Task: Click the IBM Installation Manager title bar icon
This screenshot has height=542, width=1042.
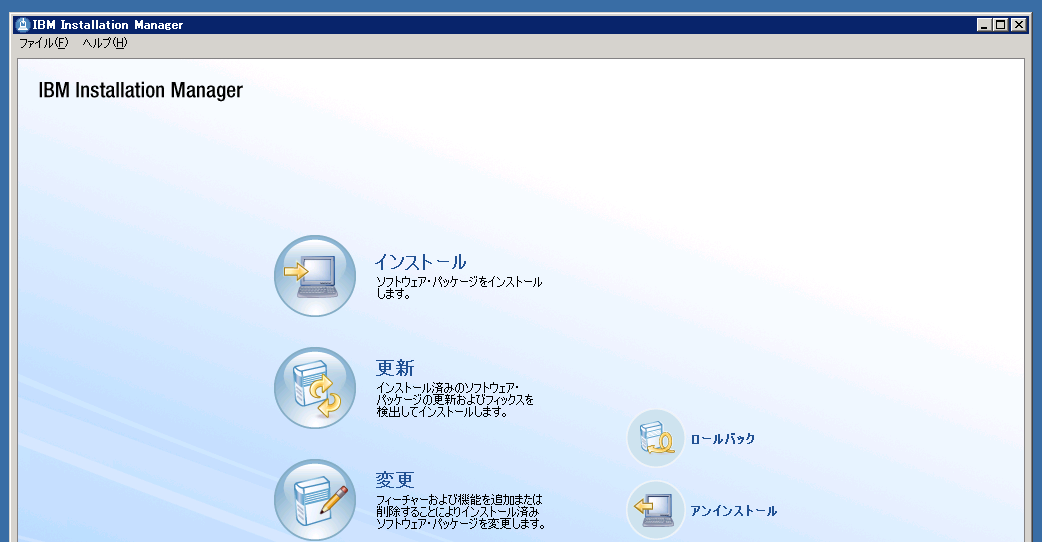Action: point(23,25)
